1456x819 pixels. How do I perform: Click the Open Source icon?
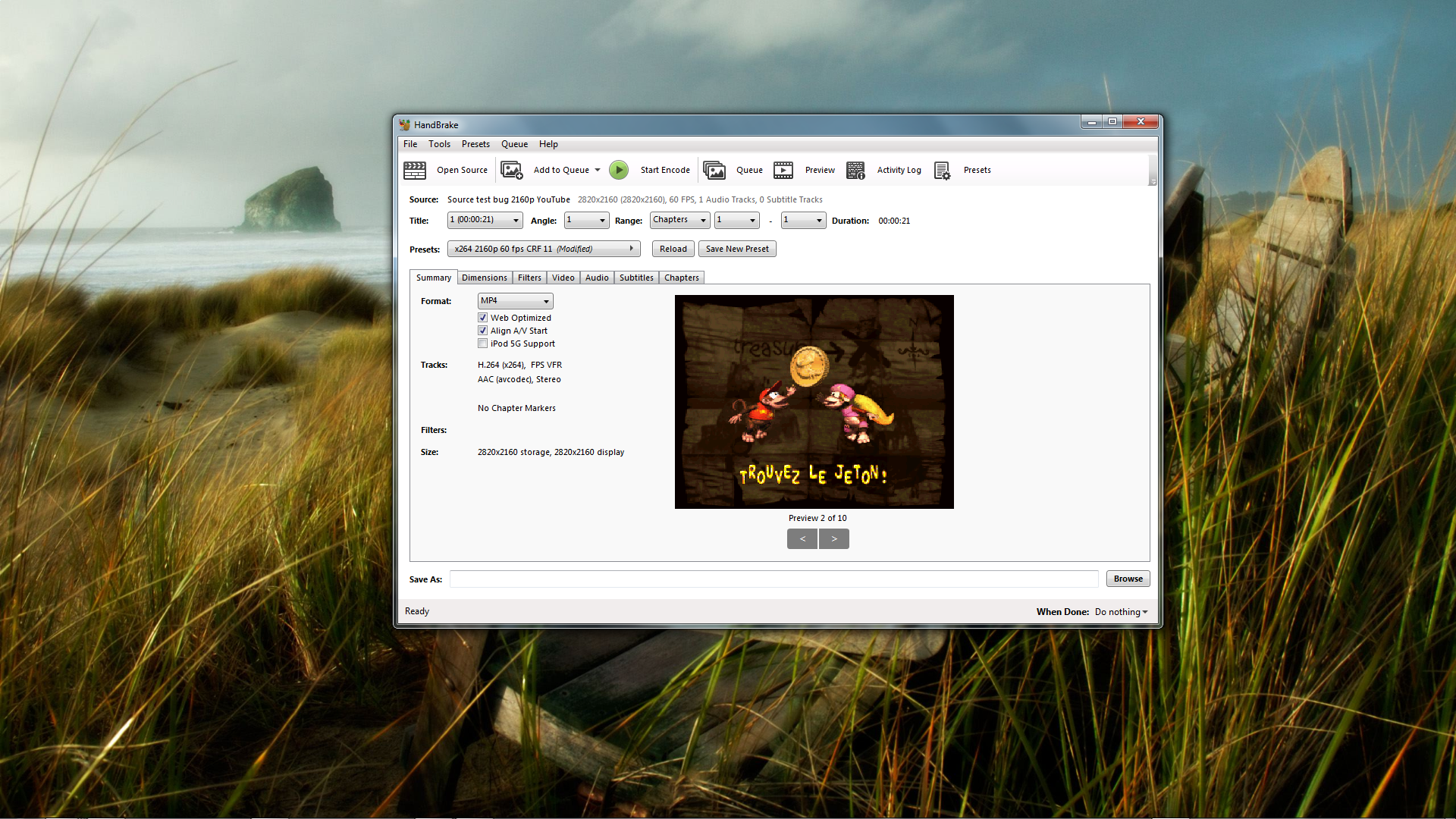[414, 169]
